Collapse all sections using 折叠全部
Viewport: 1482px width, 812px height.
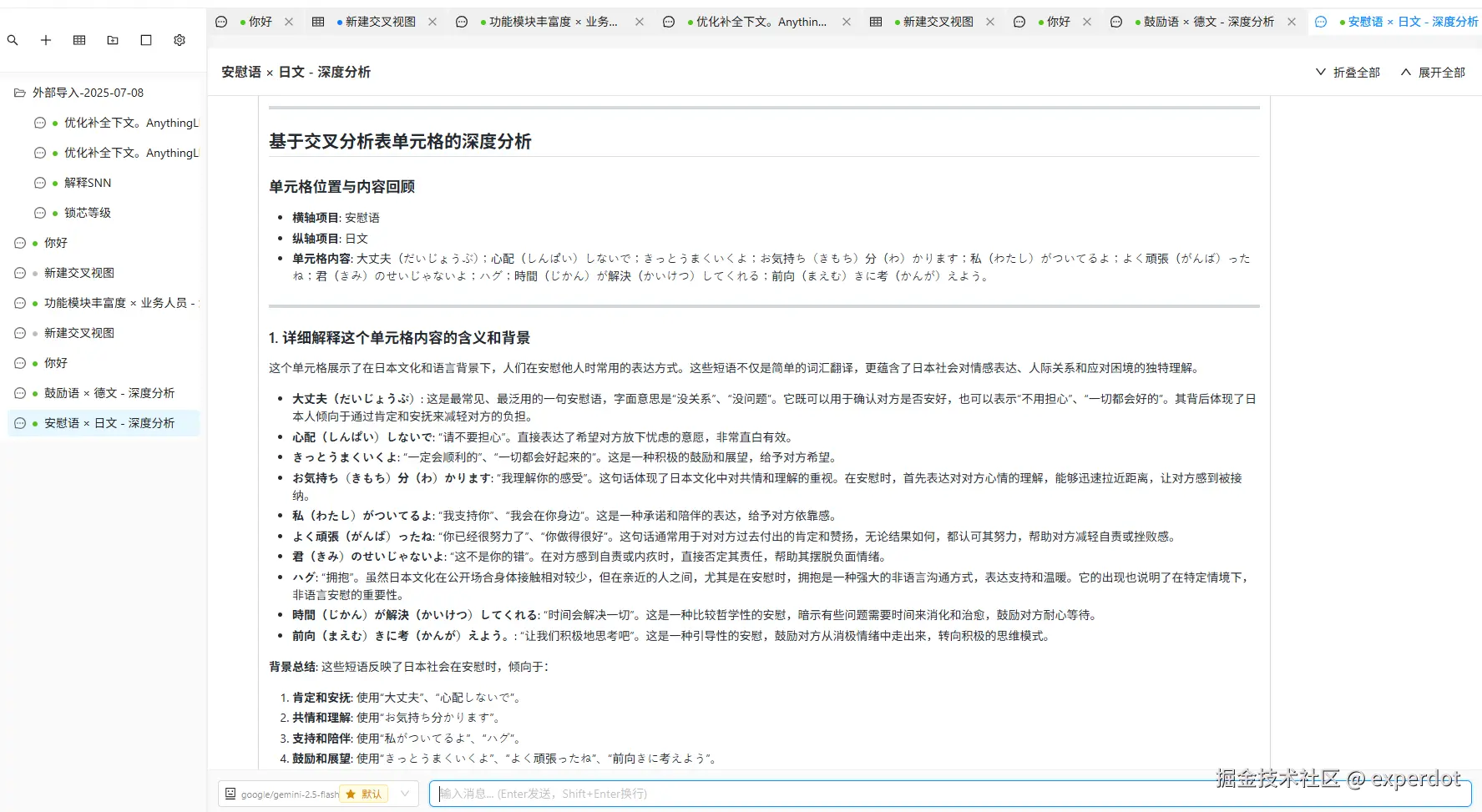coord(1348,73)
